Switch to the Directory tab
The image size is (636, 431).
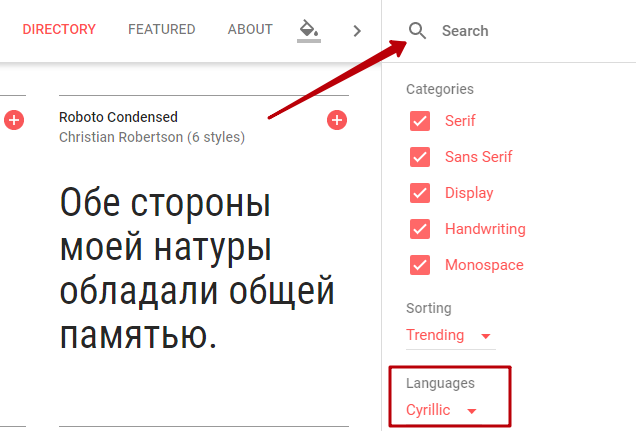(59, 30)
